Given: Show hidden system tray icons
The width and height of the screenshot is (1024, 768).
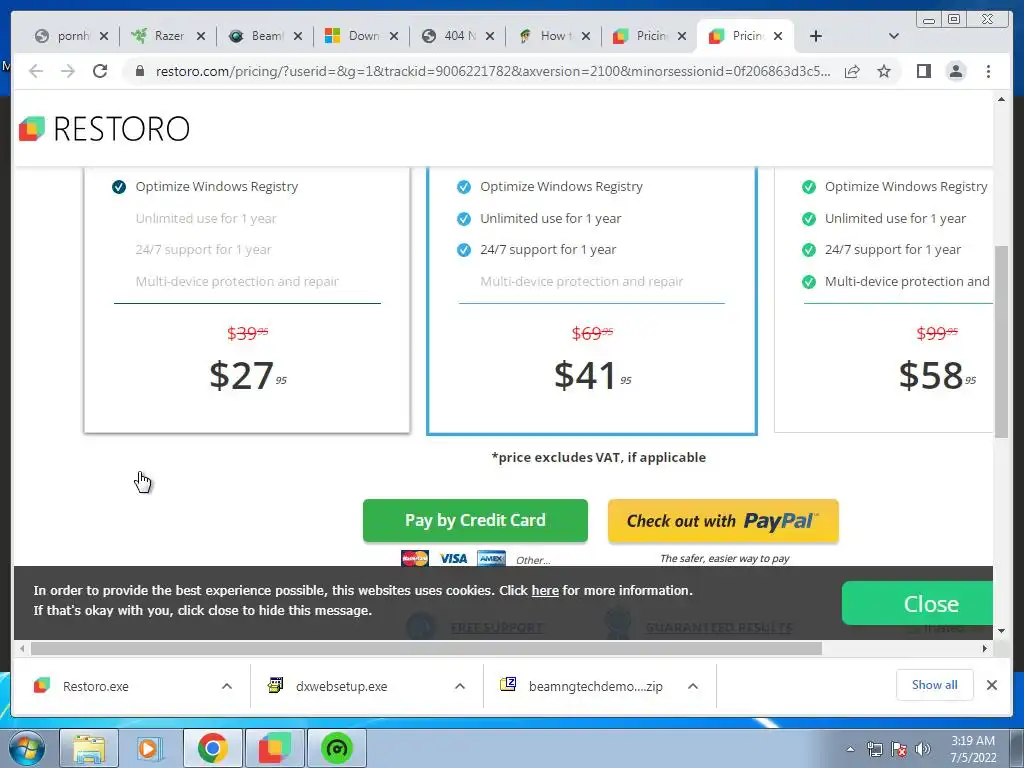Looking at the screenshot, I should [x=850, y=749].
